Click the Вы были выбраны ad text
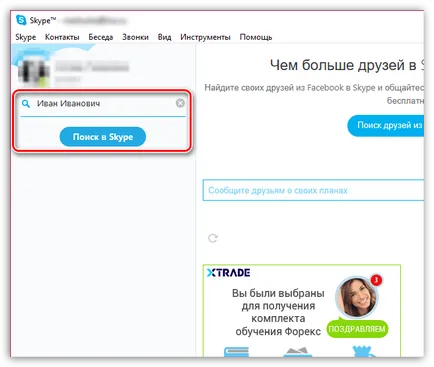Screen dimensions: 434x367 [x=278, y=312]
